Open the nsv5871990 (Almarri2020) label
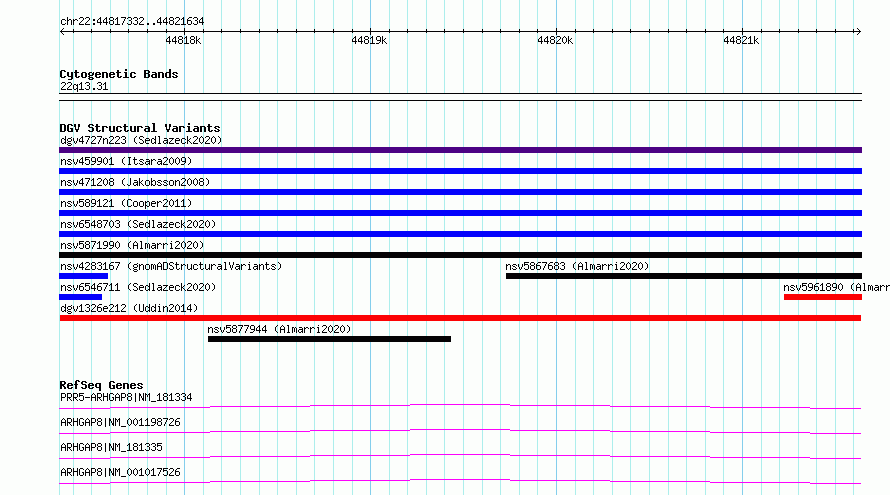The image size is (890, 495). click(x=132, y=245)
